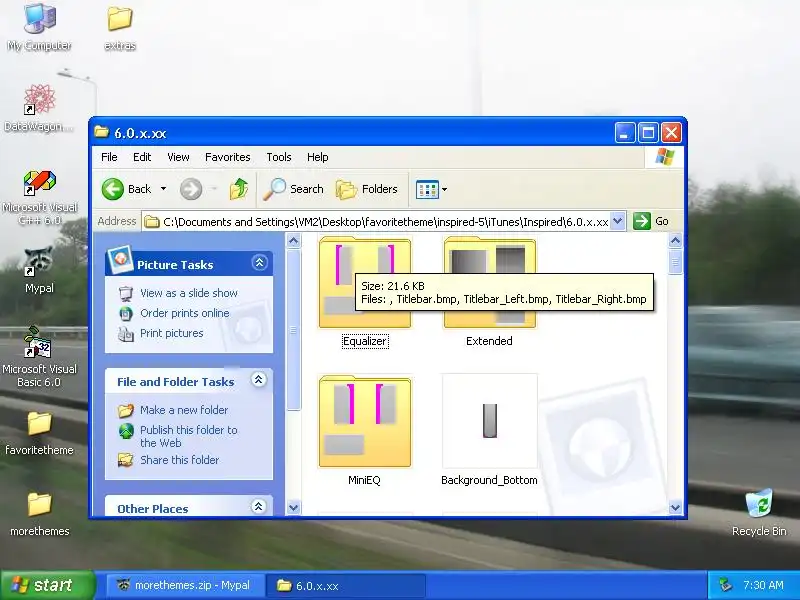The width and height of the screenshot is (800, 600).
Task: Launch Microsoft Visual C++ 6.0 shortcut
Action: click(x=39, y=197)
